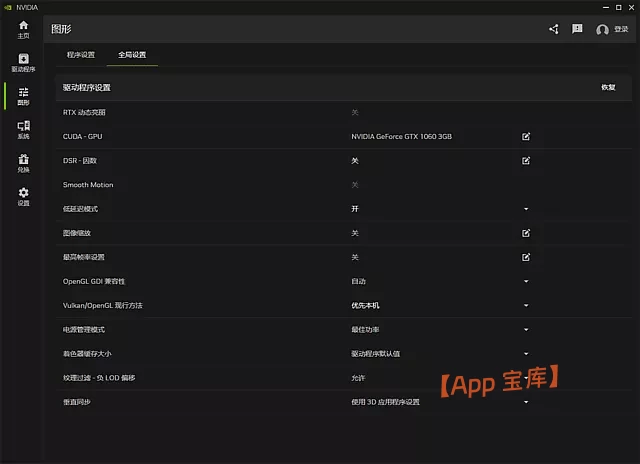
Task: Click the 开 value for 低延迟模式
Action: point(355,209)
